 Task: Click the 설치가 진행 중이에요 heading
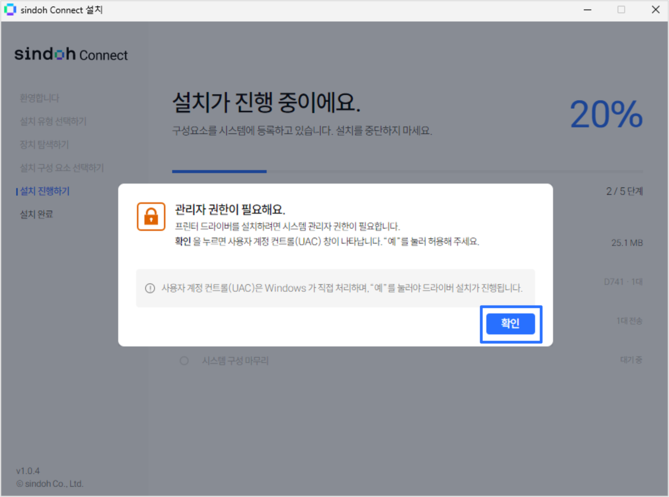click(x=267, y=102)
